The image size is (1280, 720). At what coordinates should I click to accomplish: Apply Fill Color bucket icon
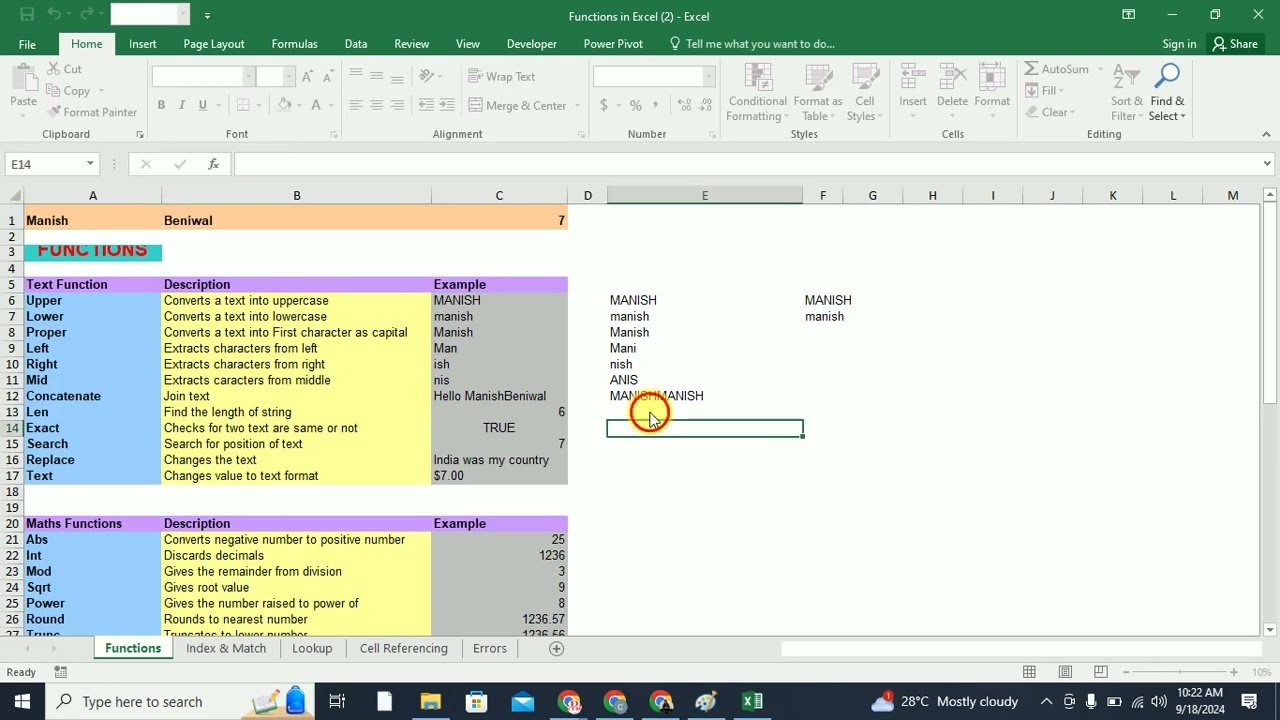click(284, 105)
